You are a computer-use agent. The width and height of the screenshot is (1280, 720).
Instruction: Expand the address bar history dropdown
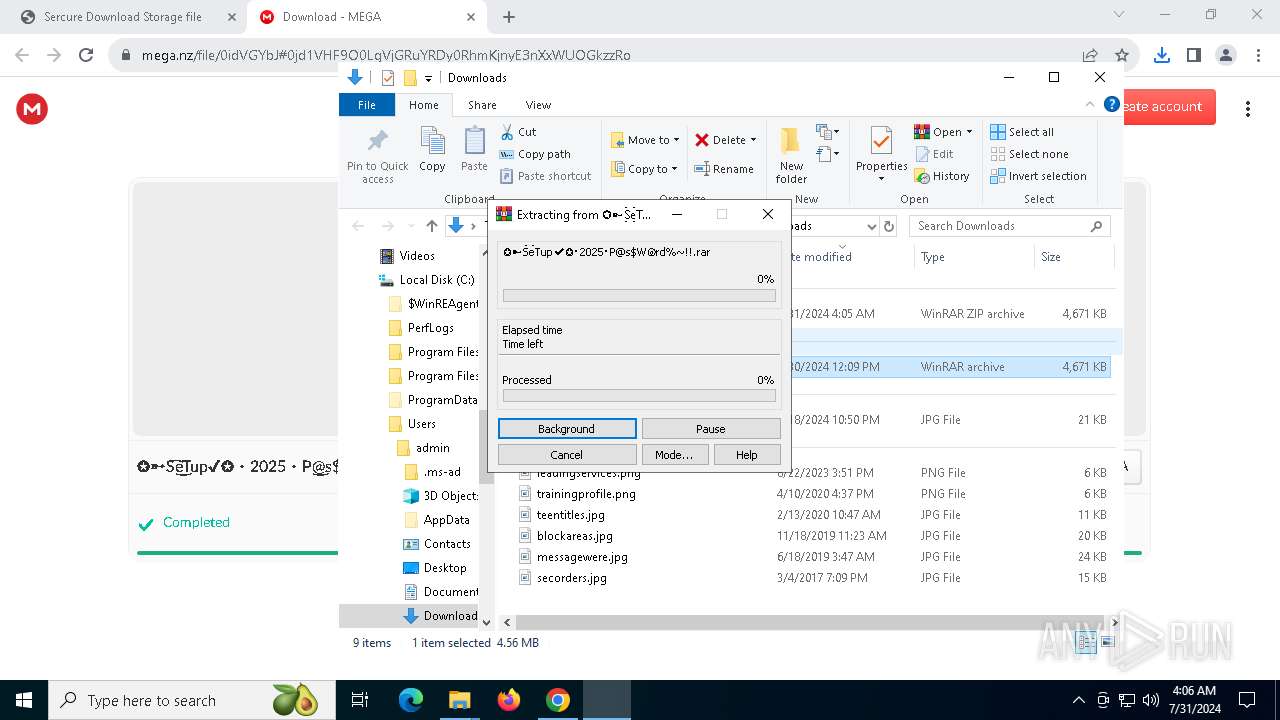[871, 226]
